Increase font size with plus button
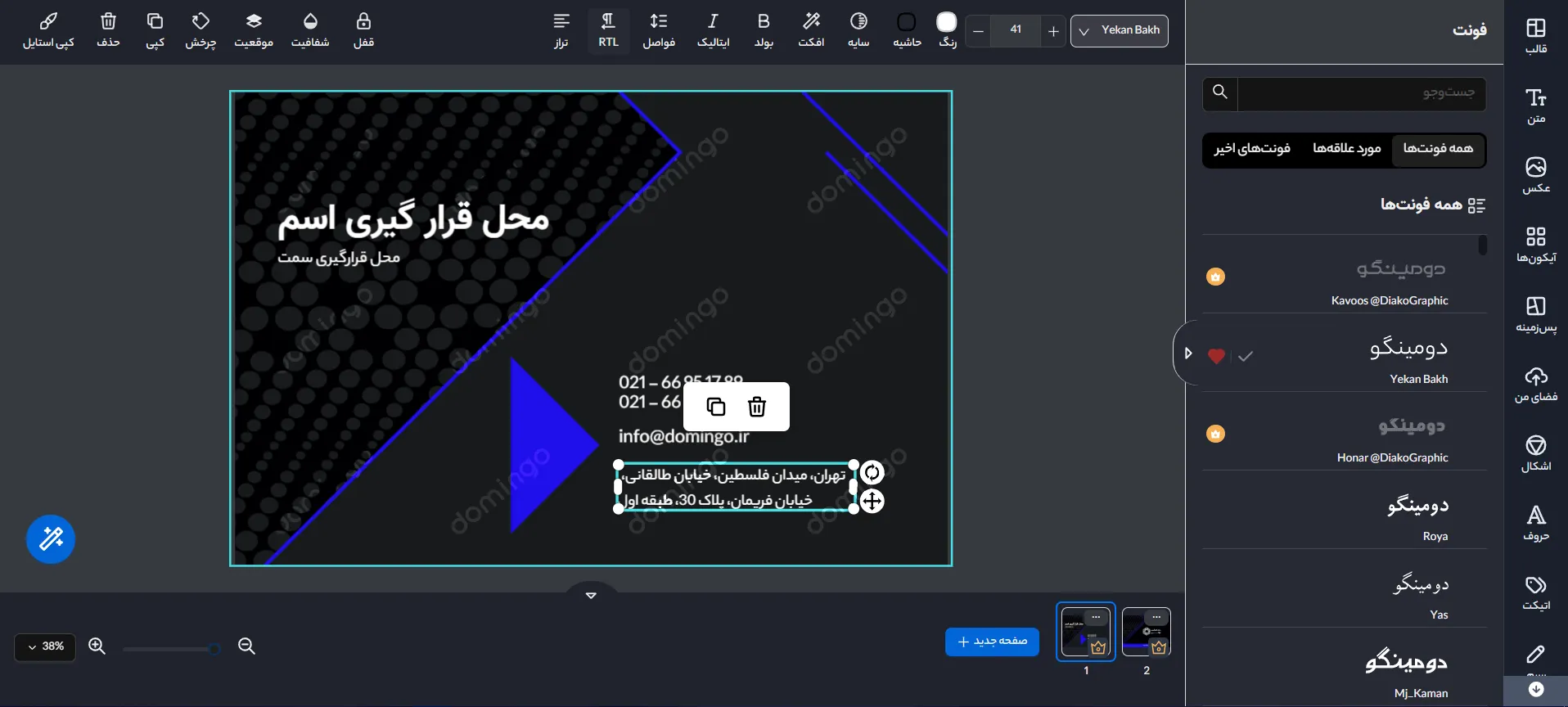This screenshot has height=707, width=1568. (x=1053, y=31)
